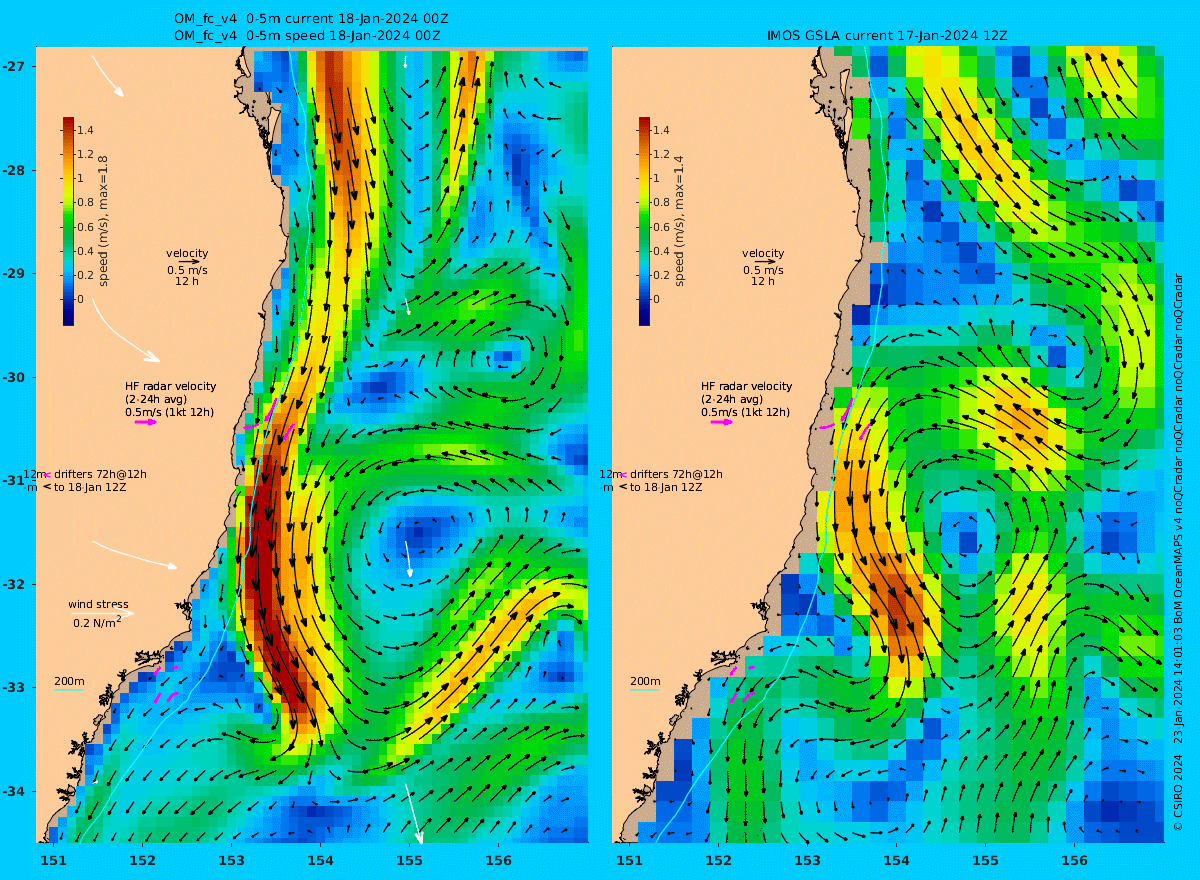Click the 153 longitude label under IMOS GSLA panel
The height and width of the screenshot is (880, 1200).
click(807, 860)
